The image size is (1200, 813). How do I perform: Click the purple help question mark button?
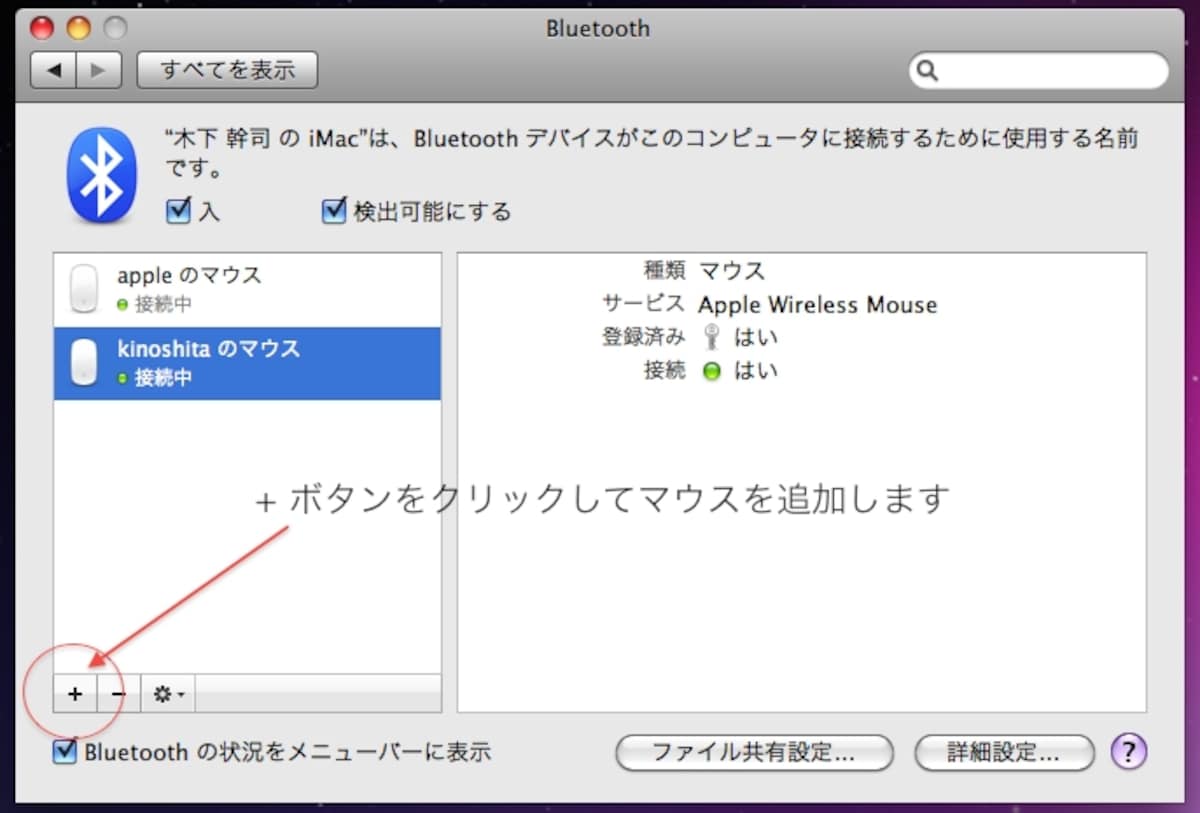(1129, 752)
